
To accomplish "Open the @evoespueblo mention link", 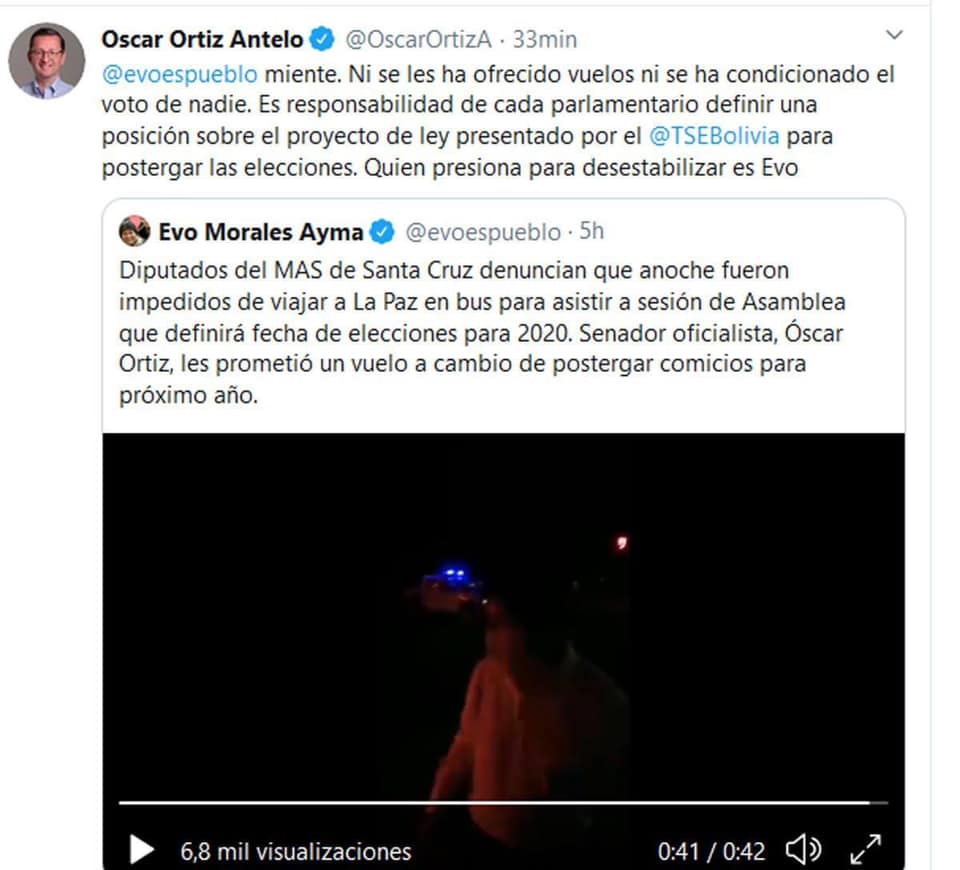I will pos(179,75).
